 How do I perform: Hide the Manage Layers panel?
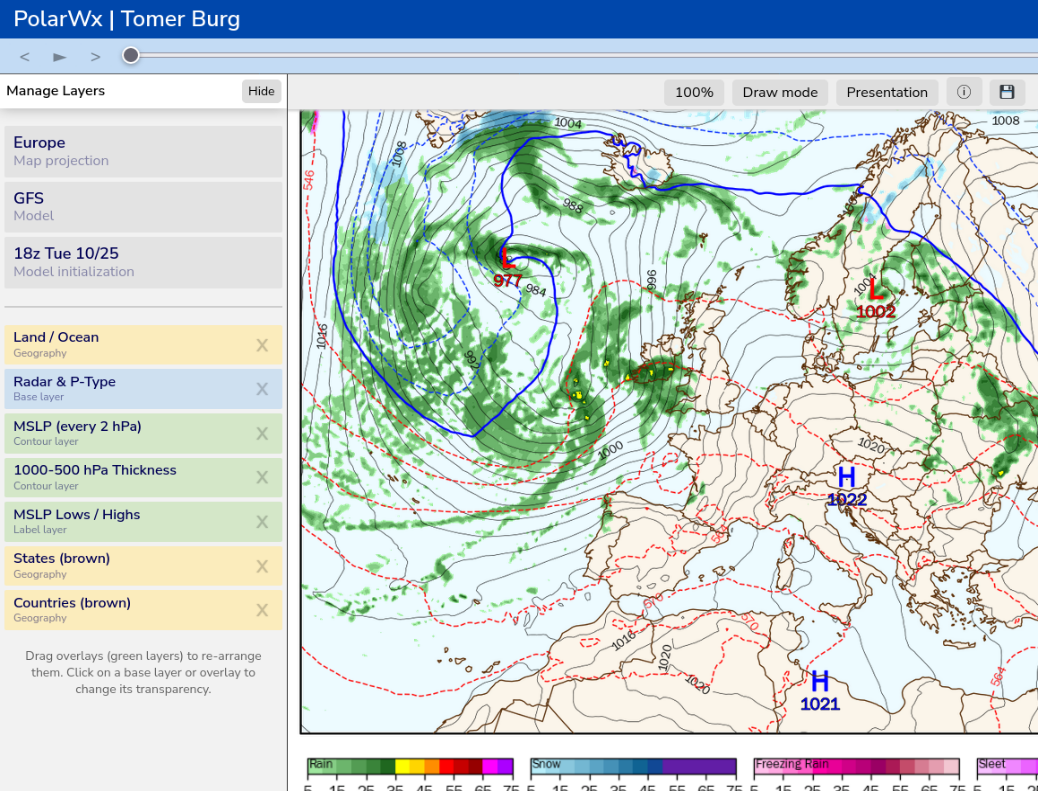[261, 91]
